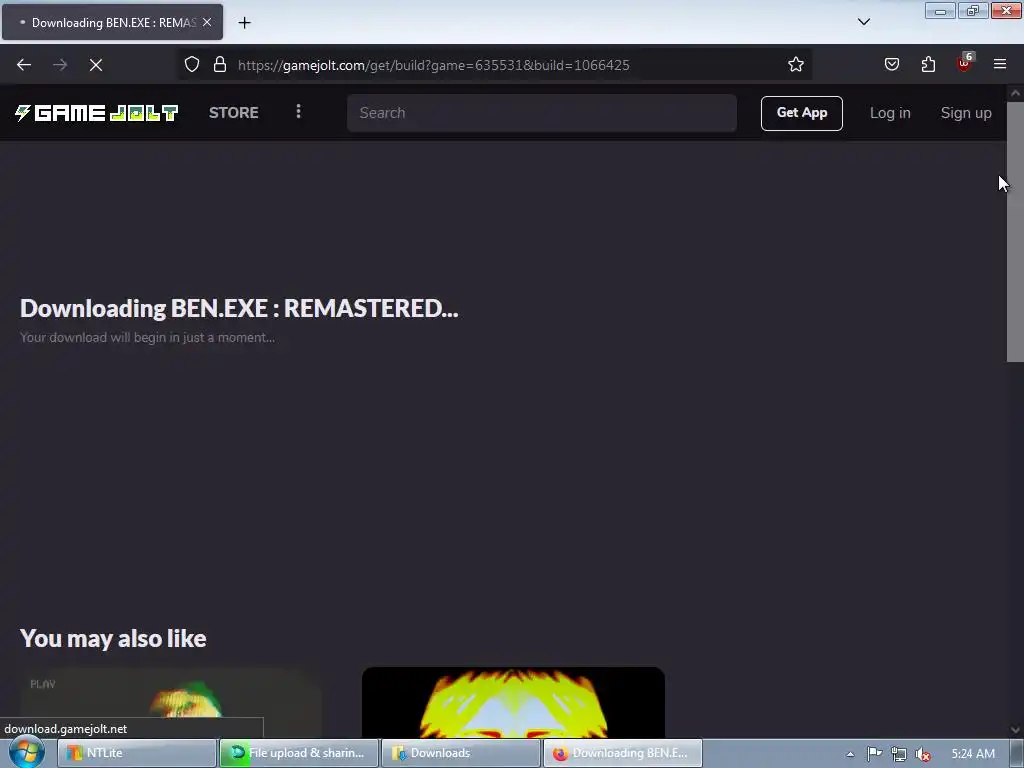The height and width of the screenshot is (768, 1024).
Task: Click the 5:24 AM clock
Action: point(973,754)
